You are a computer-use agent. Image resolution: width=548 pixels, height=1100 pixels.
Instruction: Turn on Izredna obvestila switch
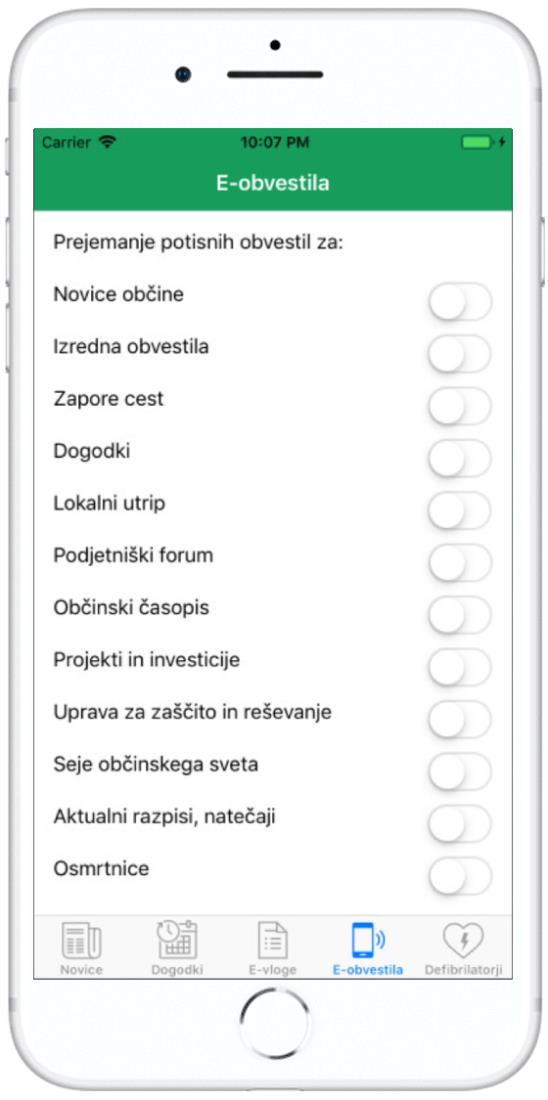tap(460, 354)
